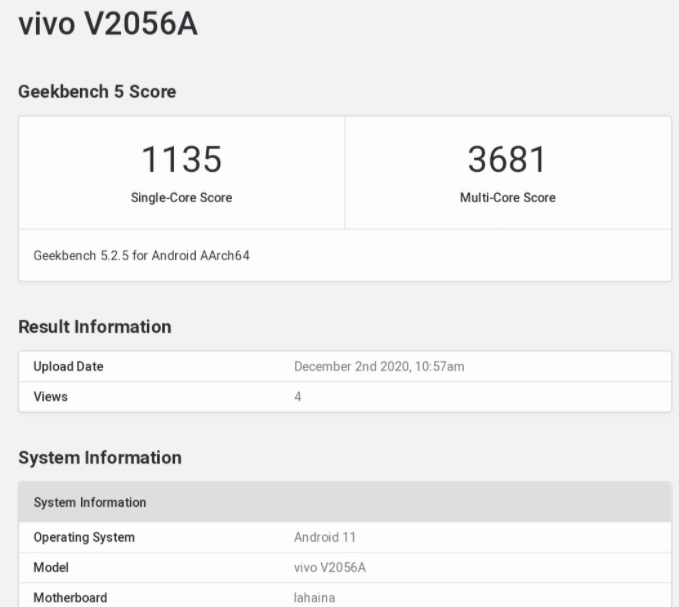Click the Upload Date row label
Image resolution: width=679 pixels, height=607 pixels.
click(68, 367)
